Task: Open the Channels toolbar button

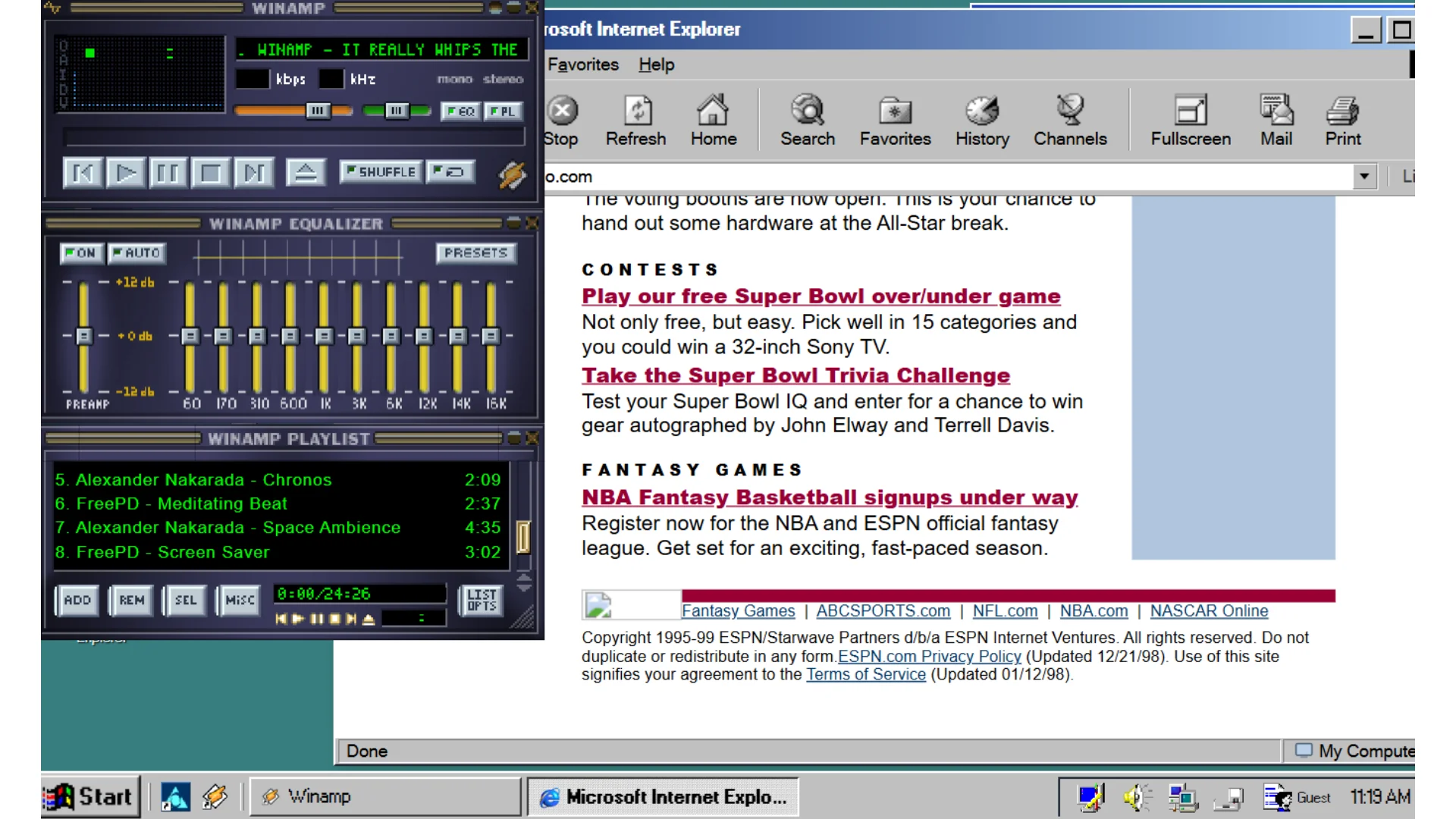Action: coord(1070,121)
